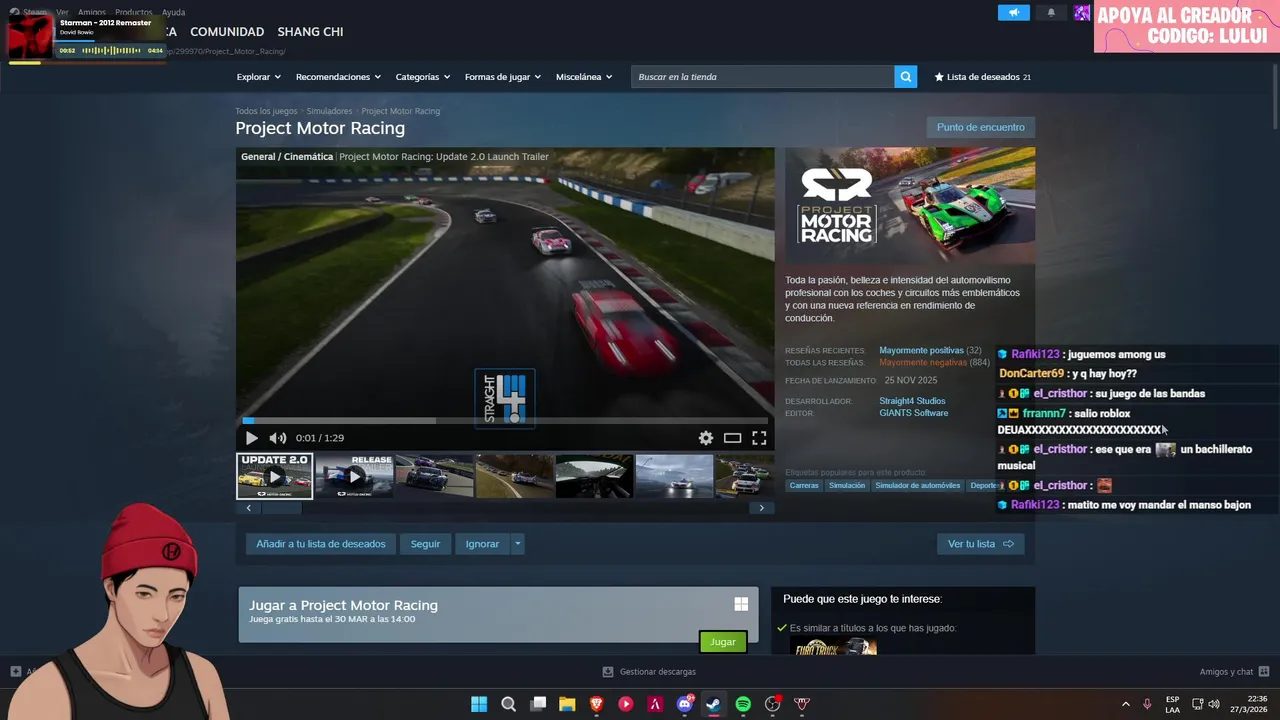
Task: Click Añadir a tu lista de deseados
Action: tap(320, 544)
